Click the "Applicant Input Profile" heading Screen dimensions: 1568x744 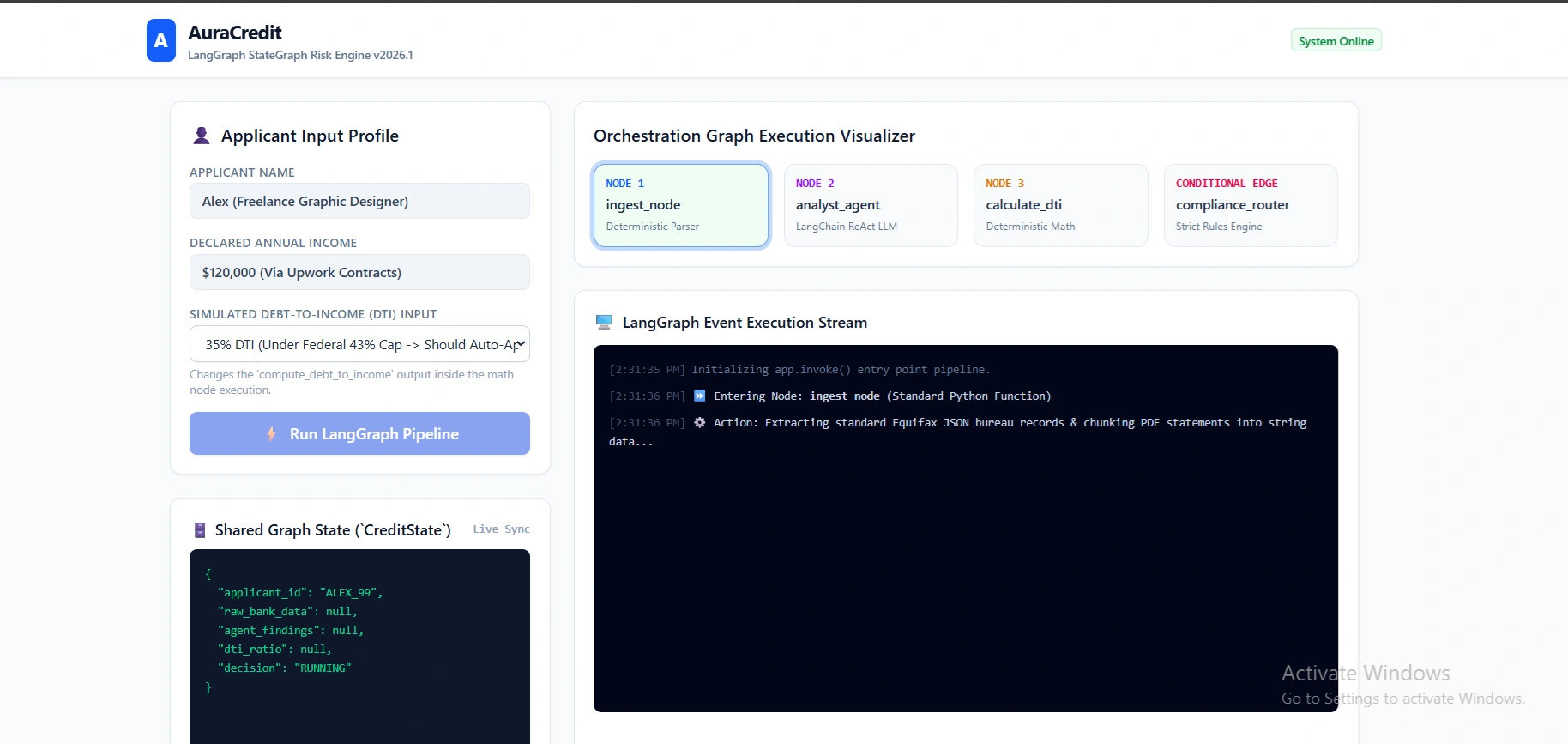tap(310, 136)
